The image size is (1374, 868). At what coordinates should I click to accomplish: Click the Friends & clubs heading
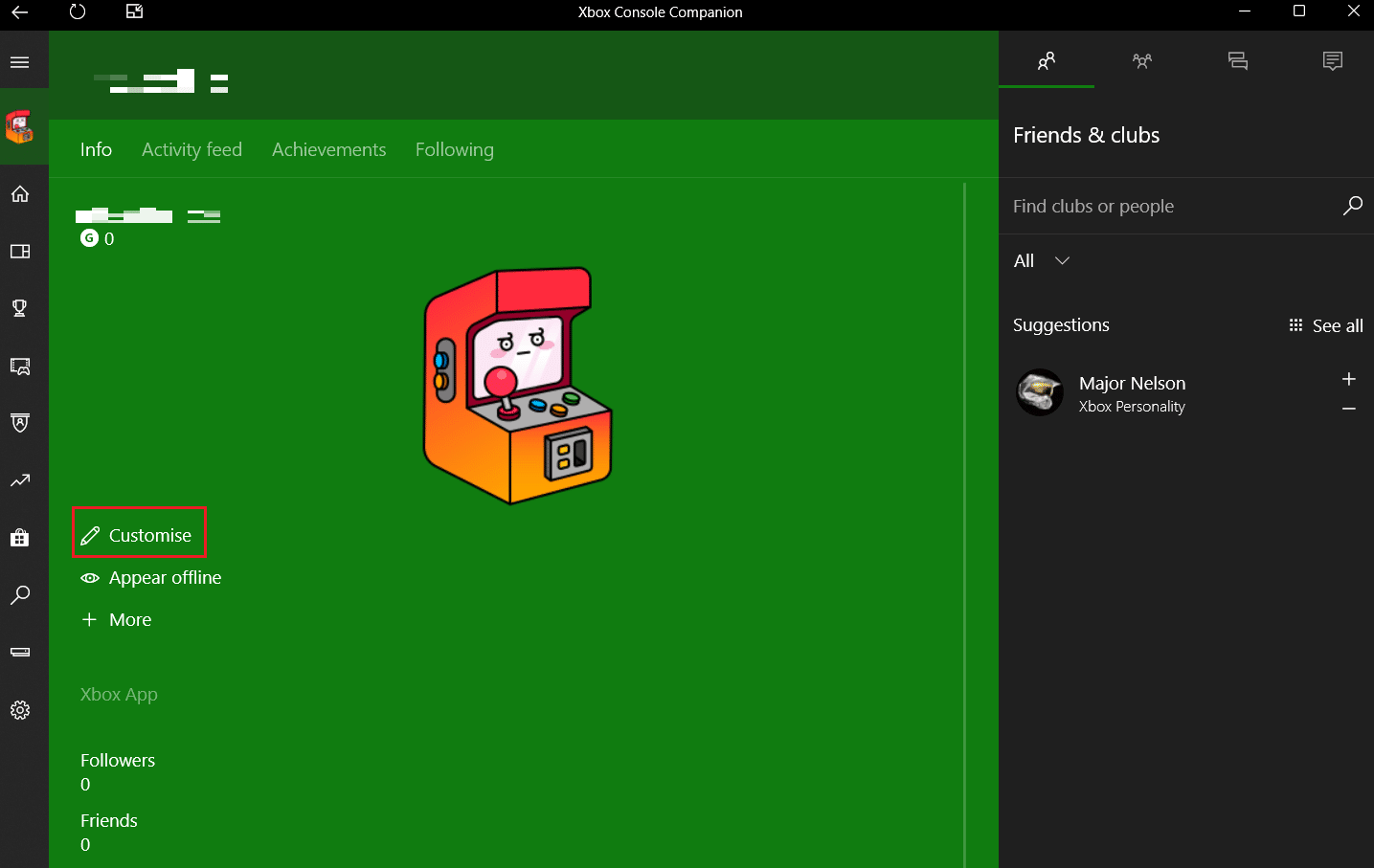[1086, 135]
